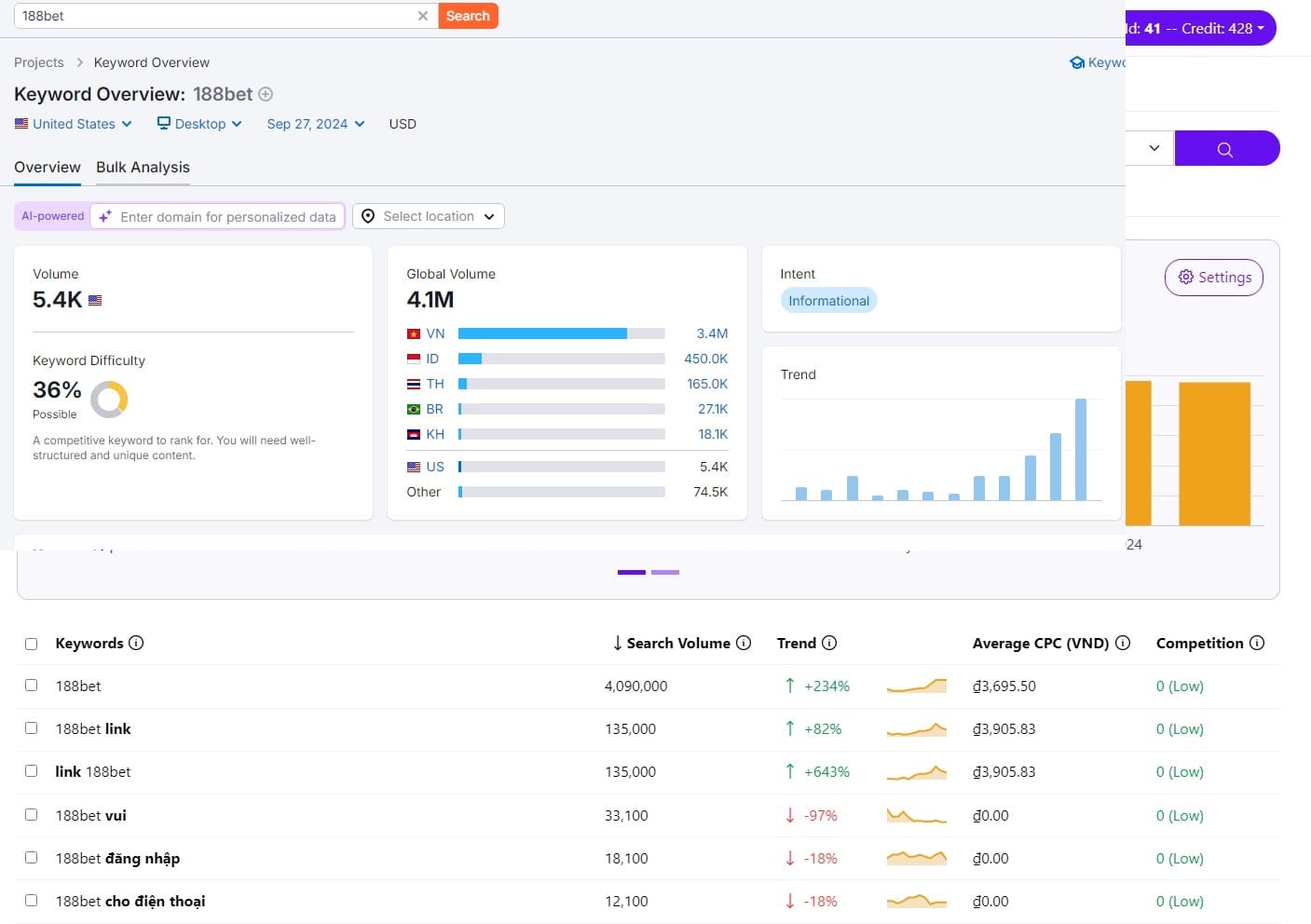Click the AI-powered label
Viewport: 1311px width, 924px height.
click(53, 216)
